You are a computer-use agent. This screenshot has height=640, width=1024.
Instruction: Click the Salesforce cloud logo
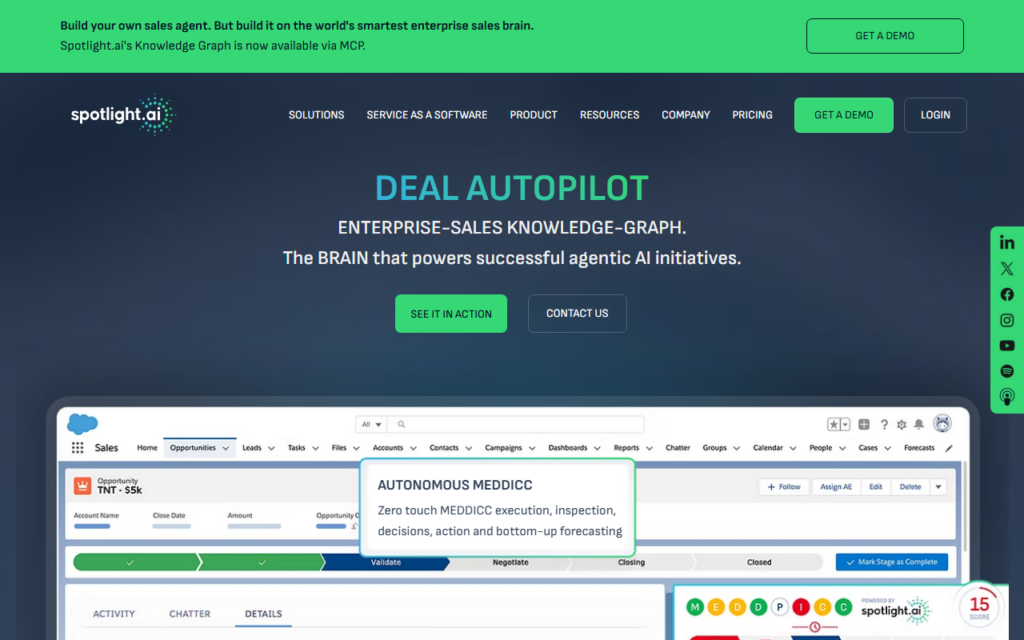pos(82,424)
